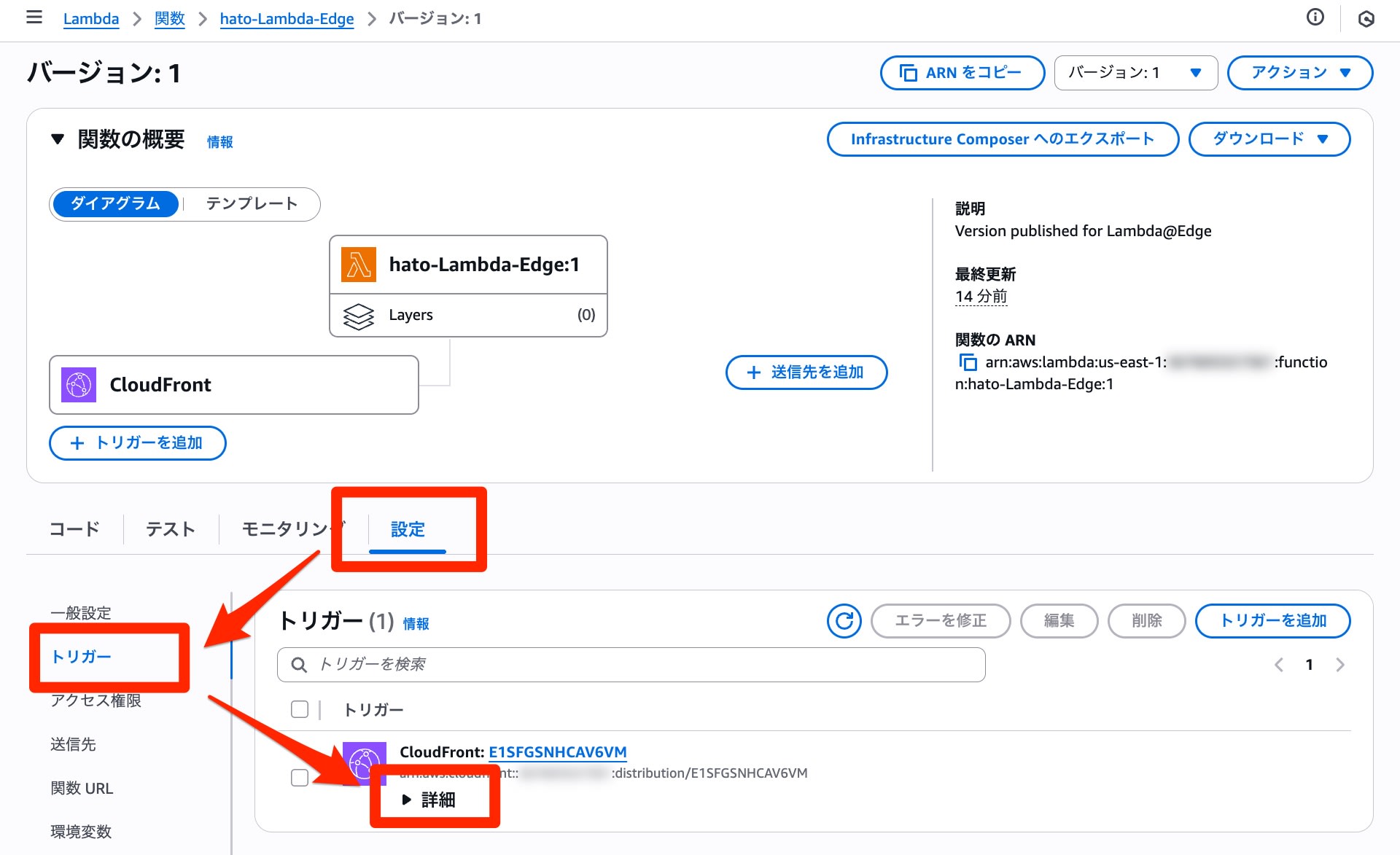This screenshot has height=855, width=1400.
Task: Go to previous page of triggers
Action: [1279, 665]
